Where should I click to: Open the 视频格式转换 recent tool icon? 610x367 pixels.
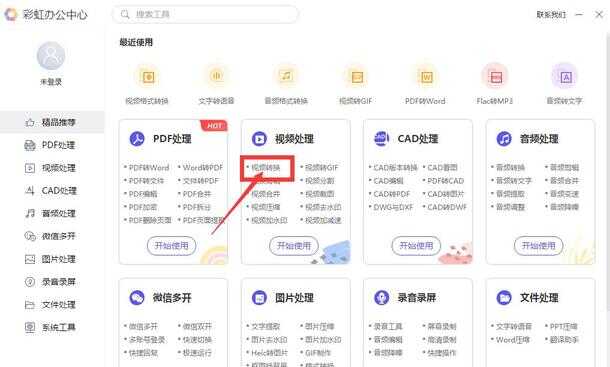(x=148, y=77)
